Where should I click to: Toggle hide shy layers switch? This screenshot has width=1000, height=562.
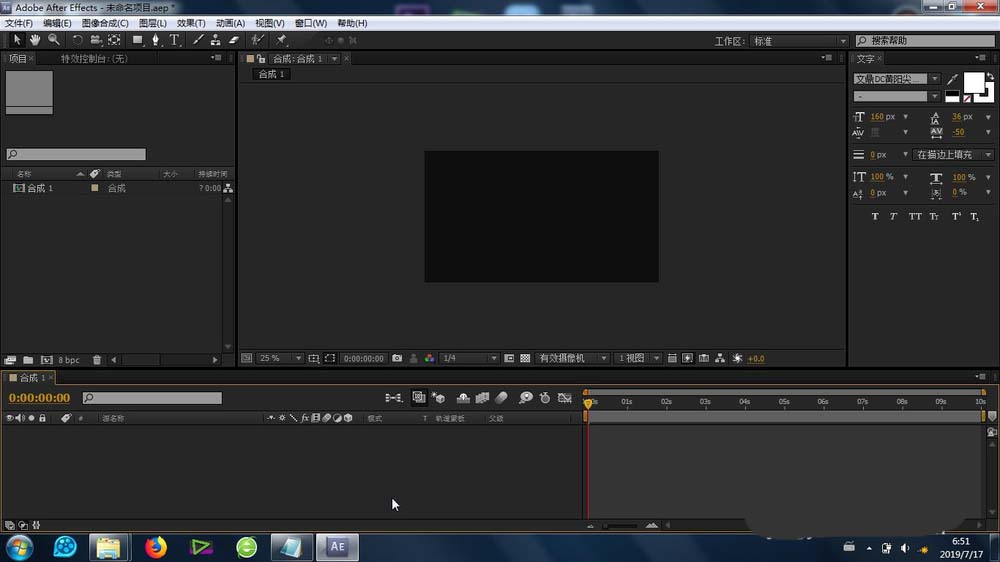pyautogui.click(x=463, y=398)
